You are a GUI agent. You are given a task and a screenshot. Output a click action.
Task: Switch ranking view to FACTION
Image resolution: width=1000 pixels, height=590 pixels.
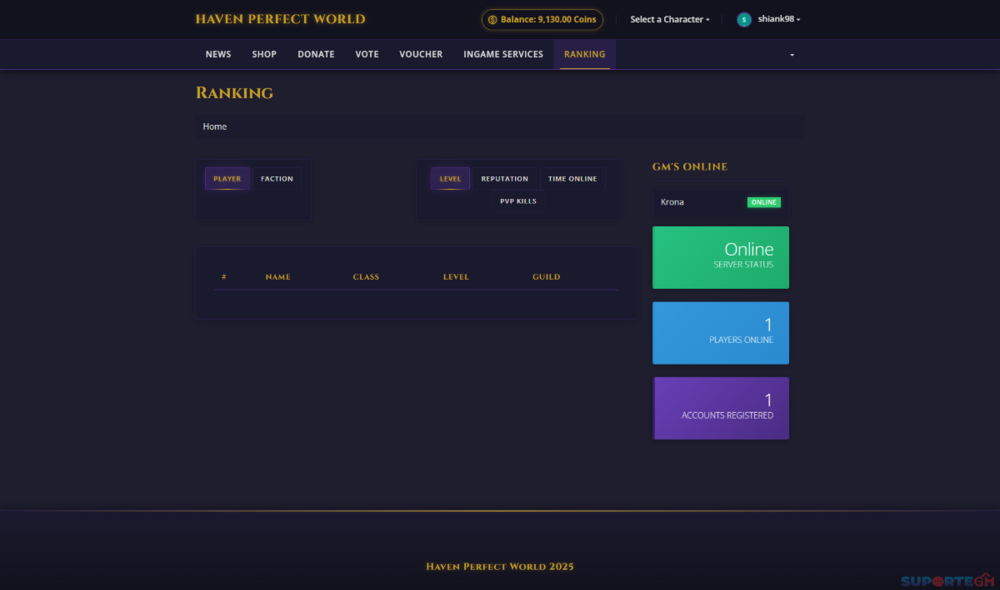tap(276, 178)
